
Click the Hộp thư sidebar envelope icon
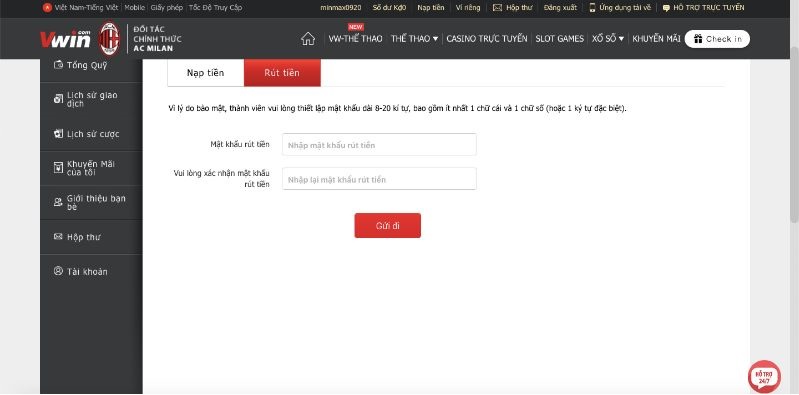point(58,237)
